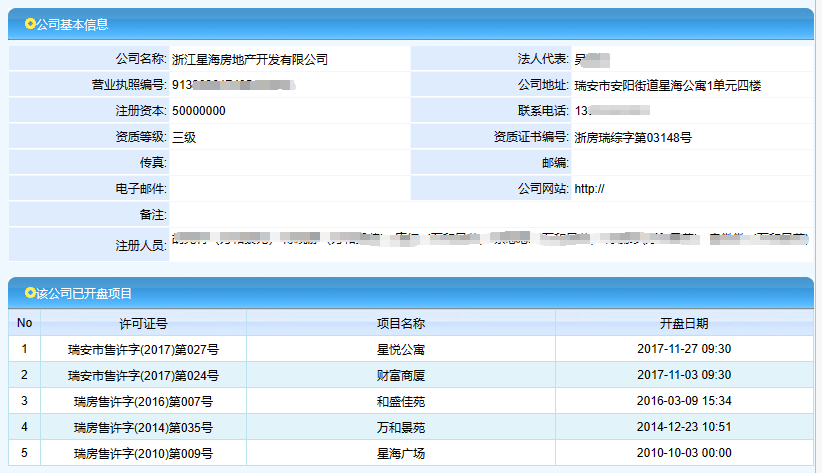Click the 项目名称 column header

(400, 323)
